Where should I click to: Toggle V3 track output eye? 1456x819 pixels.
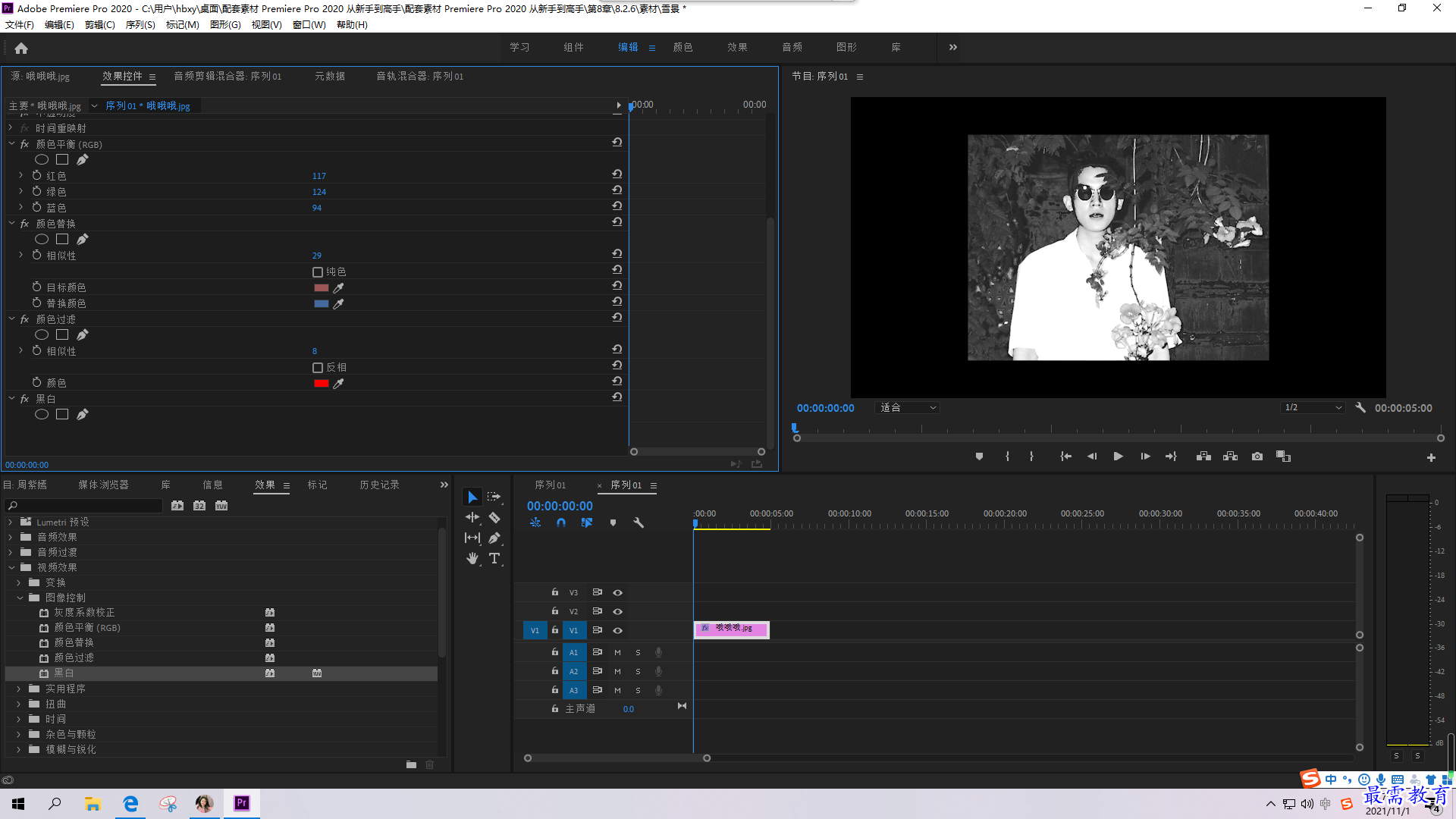617,592
